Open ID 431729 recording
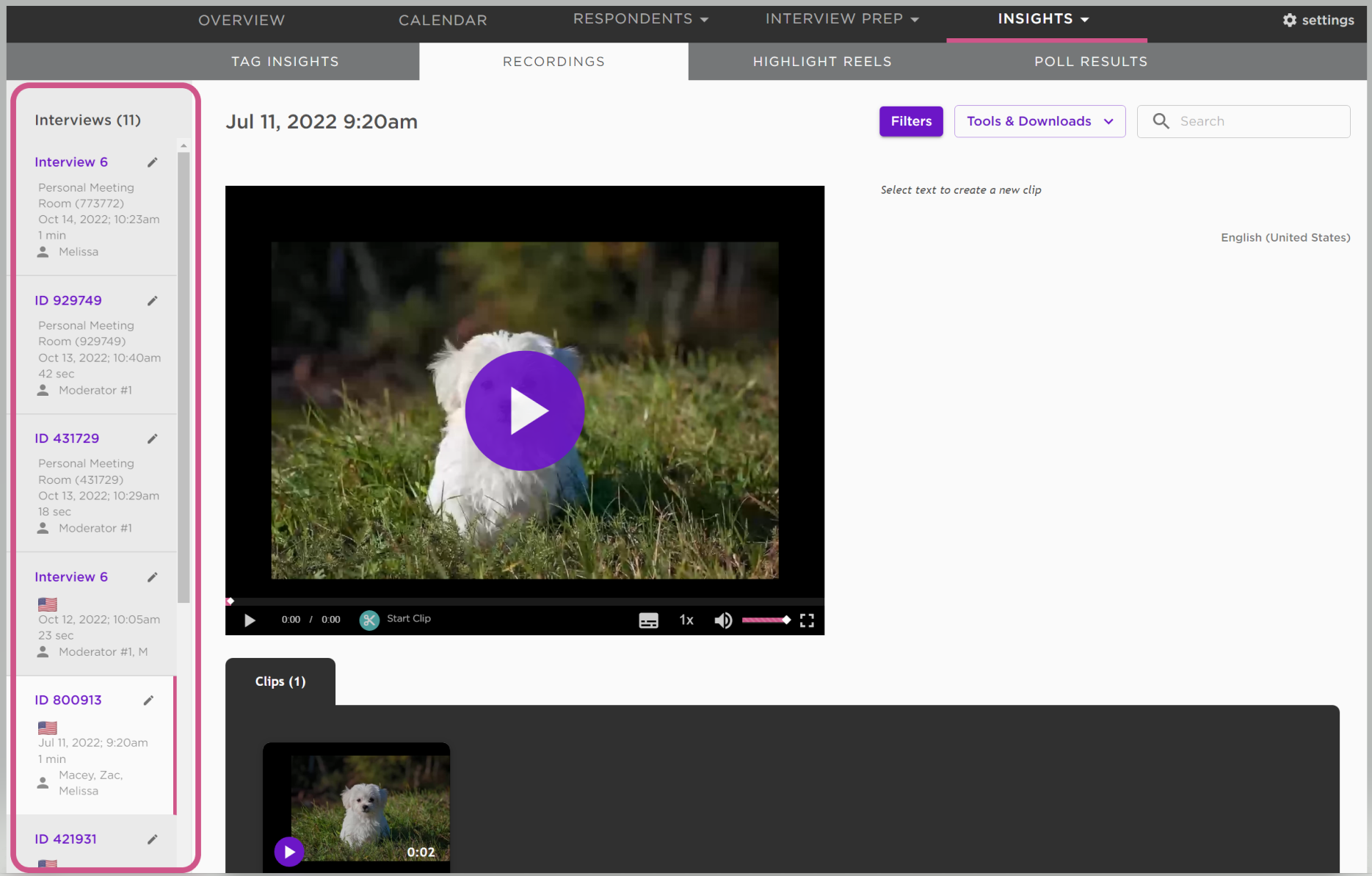The height and width of the screenshot is (876, 1372). pyautogui.click(x=67, y=438)
